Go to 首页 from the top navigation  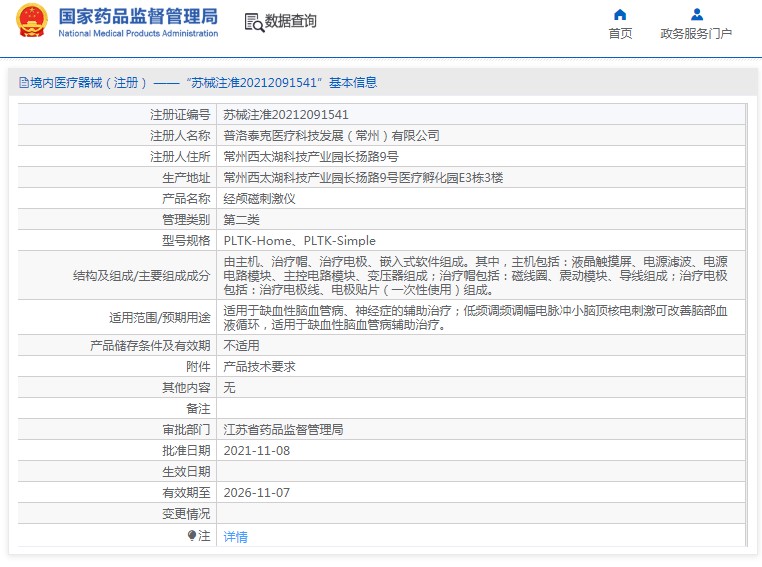coord(620,33)
